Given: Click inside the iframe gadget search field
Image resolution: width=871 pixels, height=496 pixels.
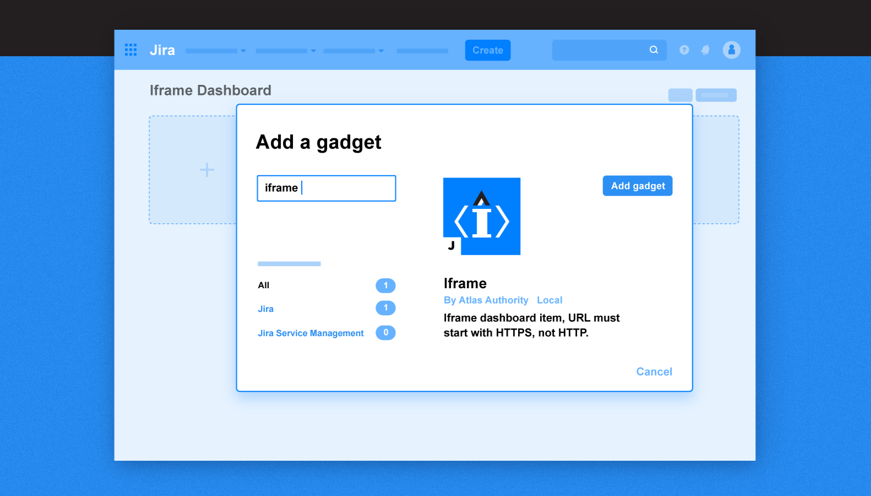Looking at the screenshot, I should coord(326,188).
